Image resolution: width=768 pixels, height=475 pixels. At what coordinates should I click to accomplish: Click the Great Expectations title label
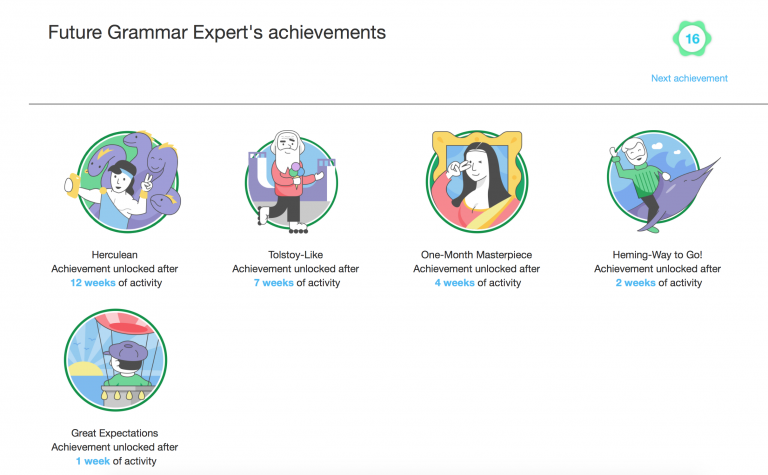point(115,433)
